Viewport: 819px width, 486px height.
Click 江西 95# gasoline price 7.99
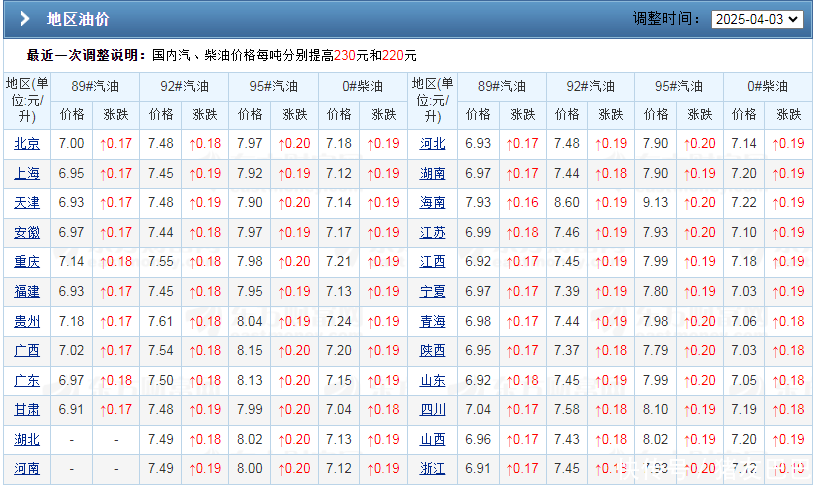pos(656,262)
